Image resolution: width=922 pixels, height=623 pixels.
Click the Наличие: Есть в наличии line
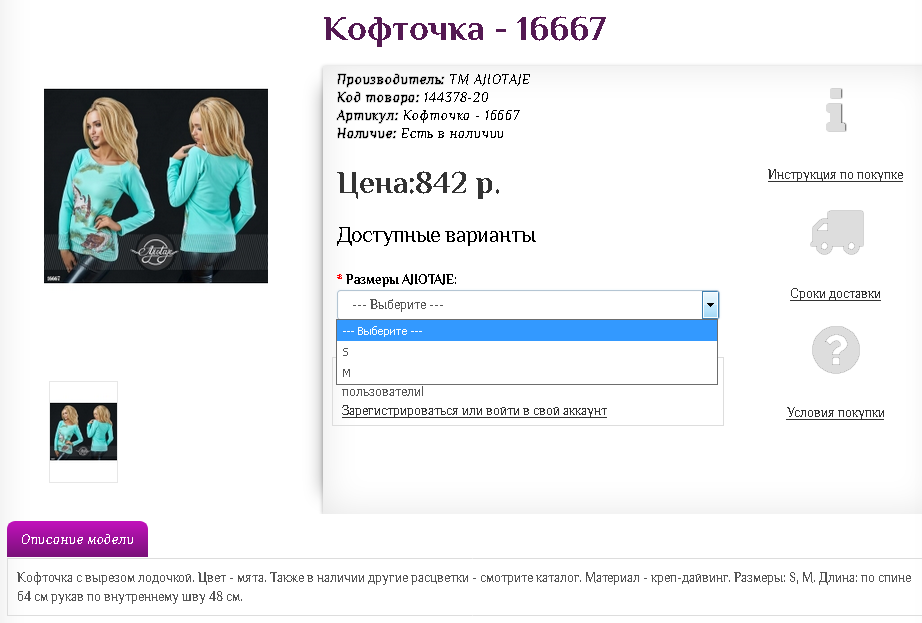[x=420, y=133]
